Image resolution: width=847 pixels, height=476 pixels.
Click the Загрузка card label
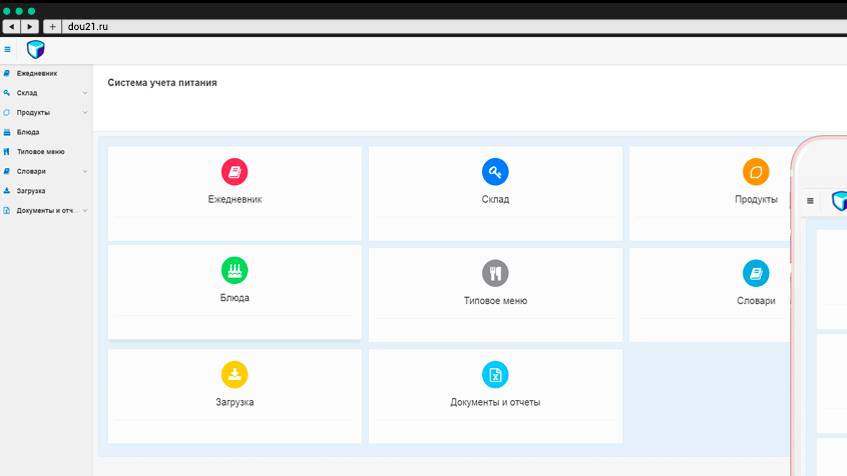234,402
